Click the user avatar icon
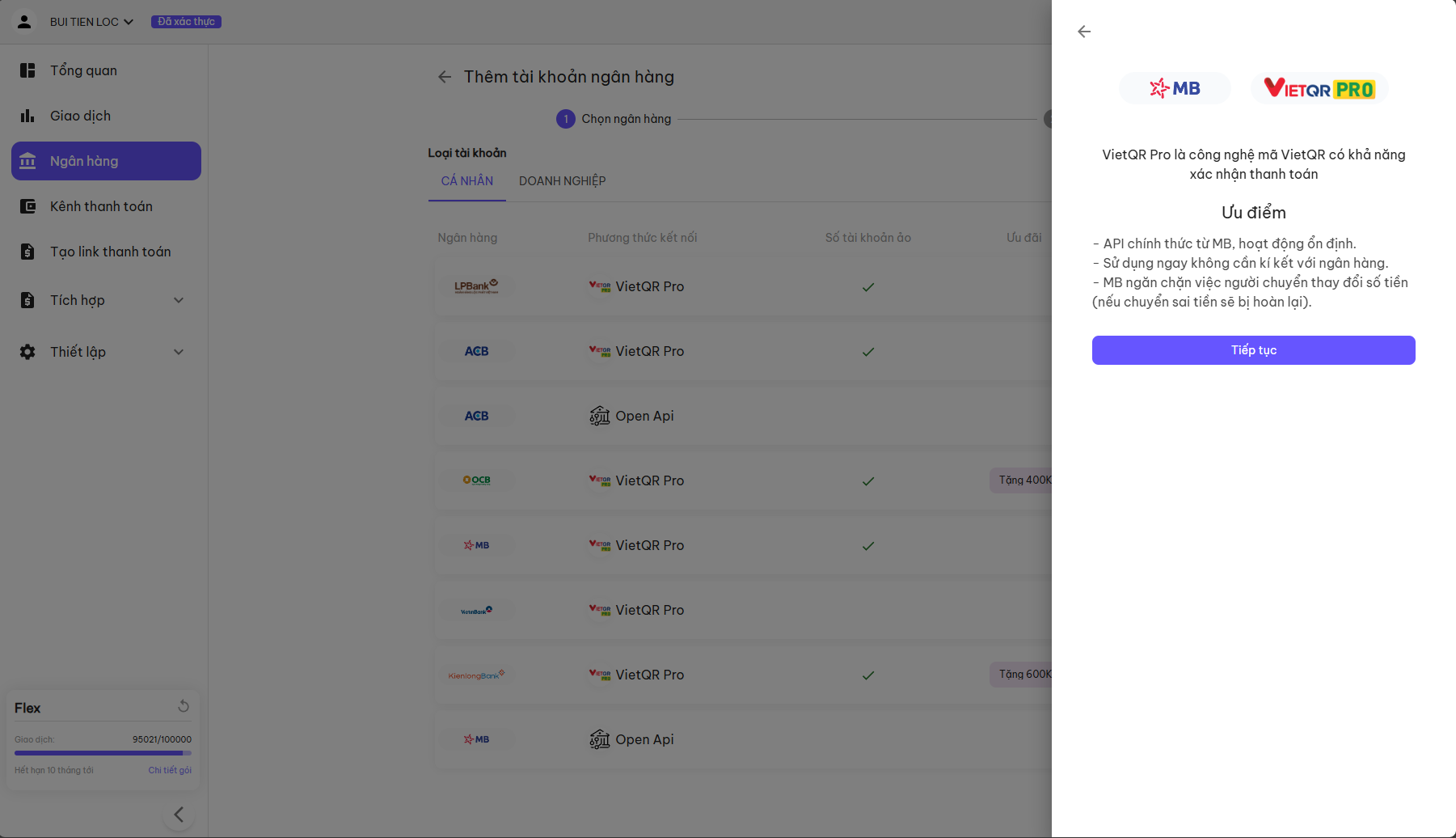This screenshot has width=1456, height=838. tap(24, 22)
